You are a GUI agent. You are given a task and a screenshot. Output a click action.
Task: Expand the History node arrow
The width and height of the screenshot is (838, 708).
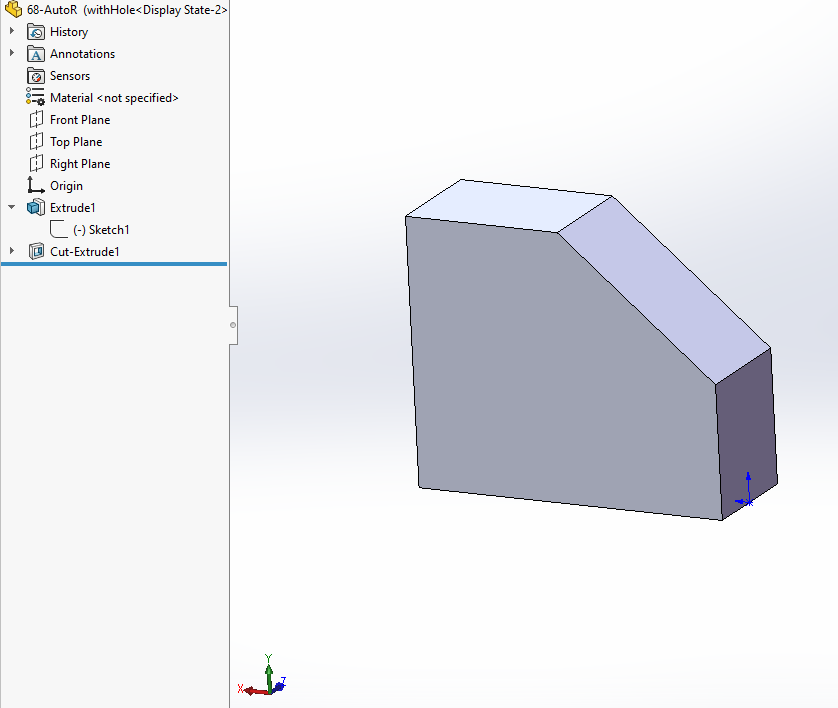[x=12, y=31]
